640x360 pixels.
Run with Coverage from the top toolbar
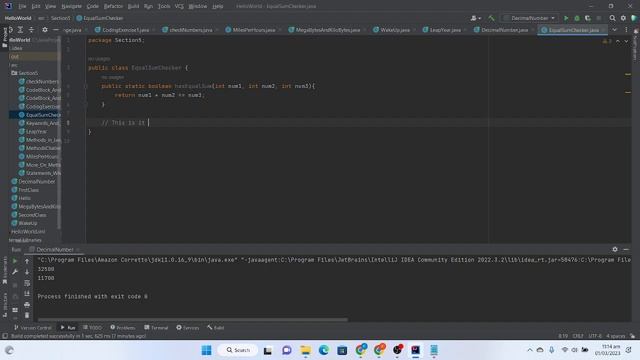(x=588, y=18)
